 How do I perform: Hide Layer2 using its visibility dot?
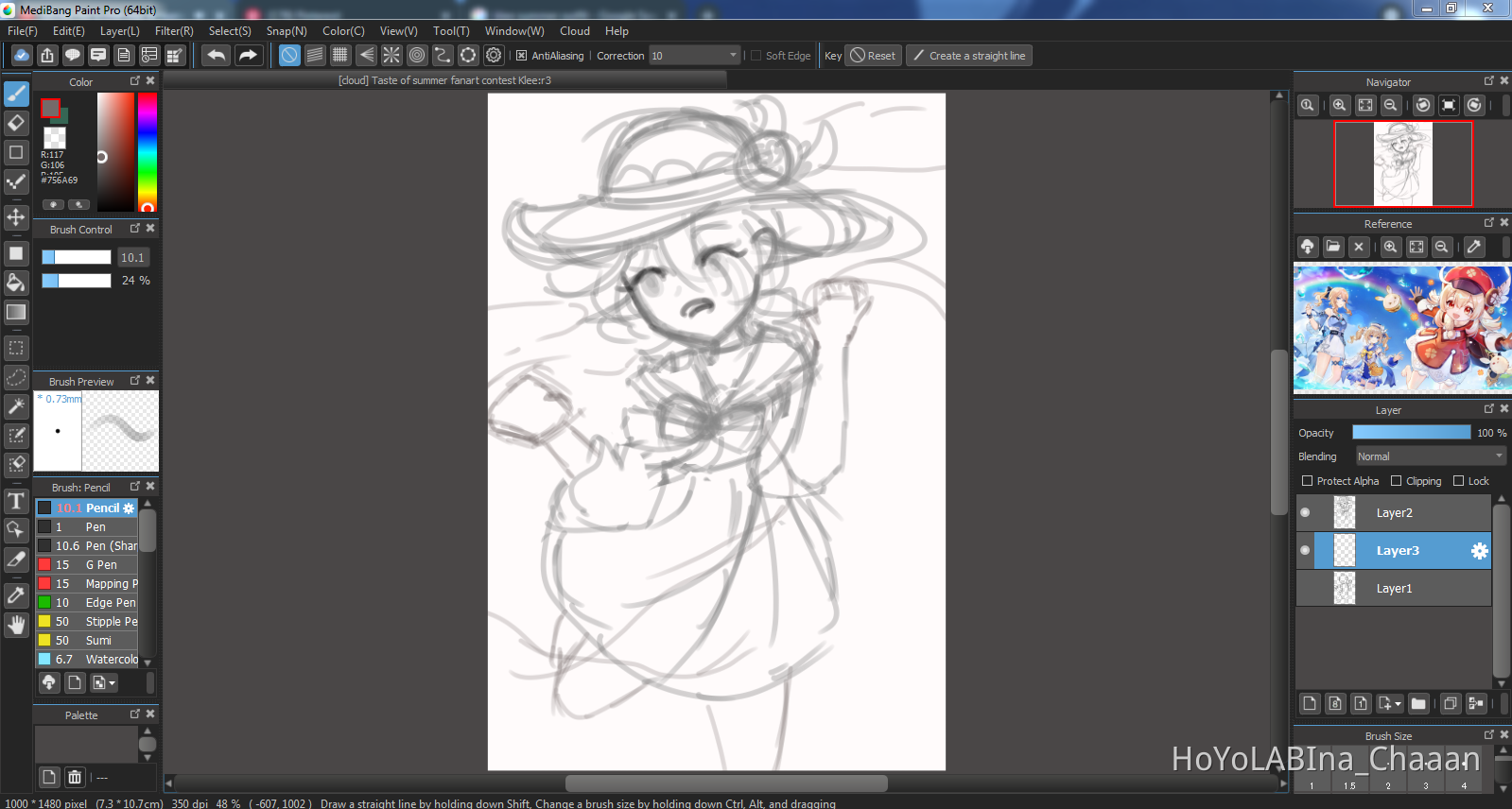click(x=1305, y=513)
